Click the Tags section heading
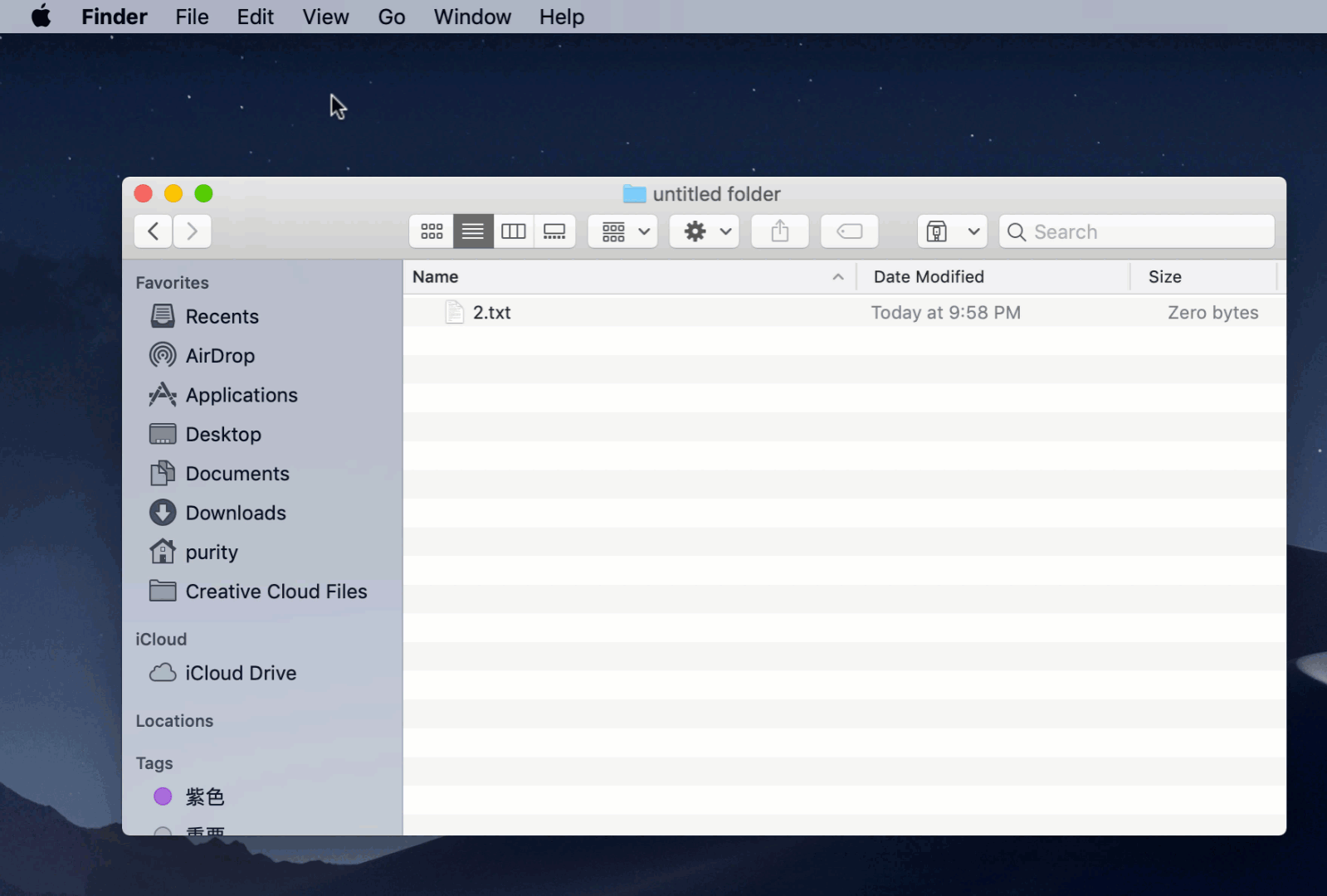The width and height of the screenshot is (1327, 896). 154,763
